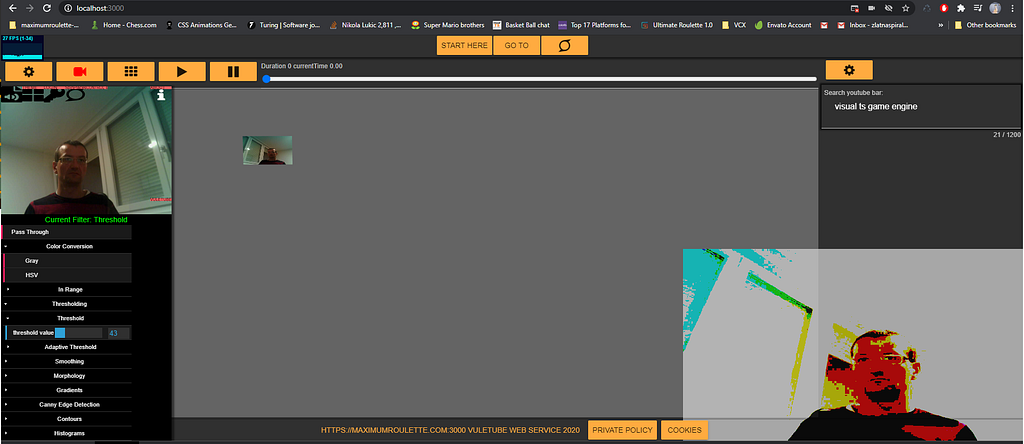Open the Extensions puzzle icon
Image resolution: width=1024 pixels, height=444 pixels.
[x=961, y=8]
